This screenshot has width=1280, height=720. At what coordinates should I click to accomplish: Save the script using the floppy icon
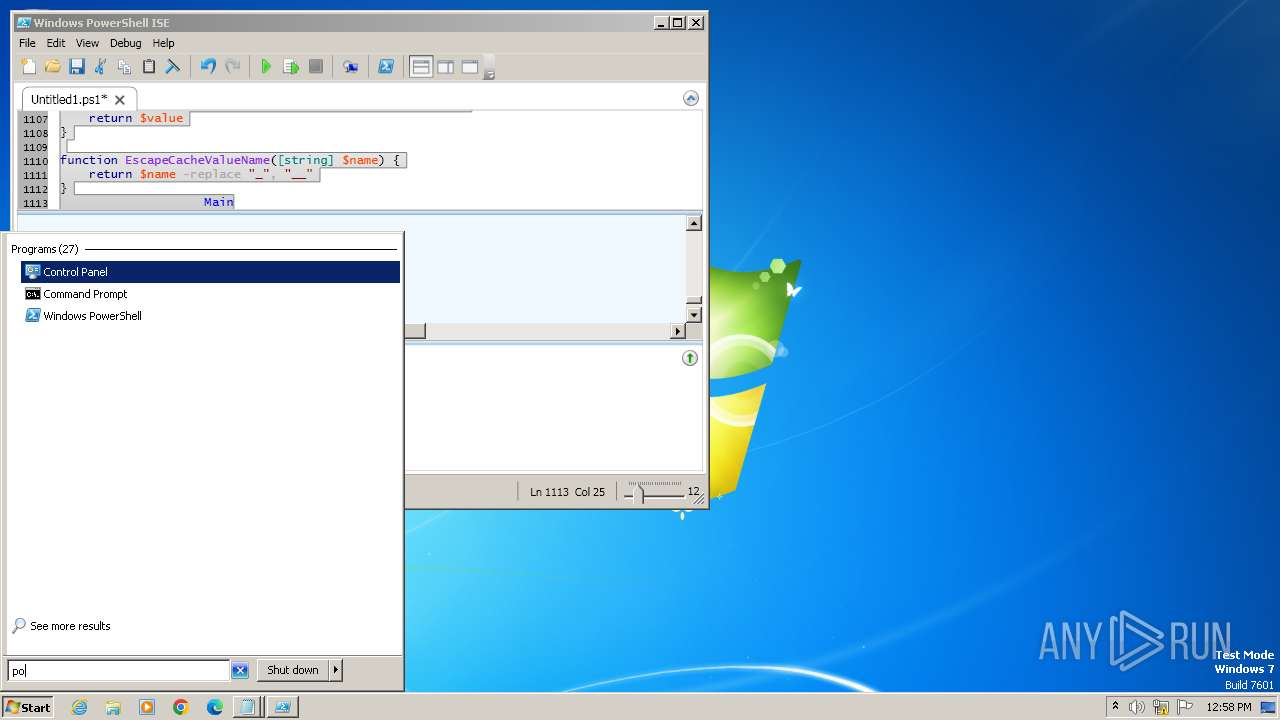[x=77, y=67]
